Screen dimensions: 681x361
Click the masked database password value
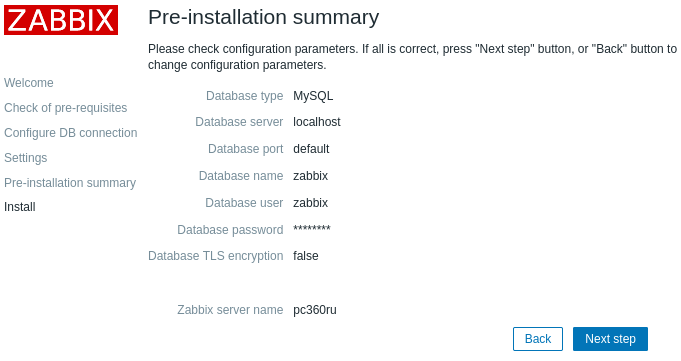(x=312, y=229)
